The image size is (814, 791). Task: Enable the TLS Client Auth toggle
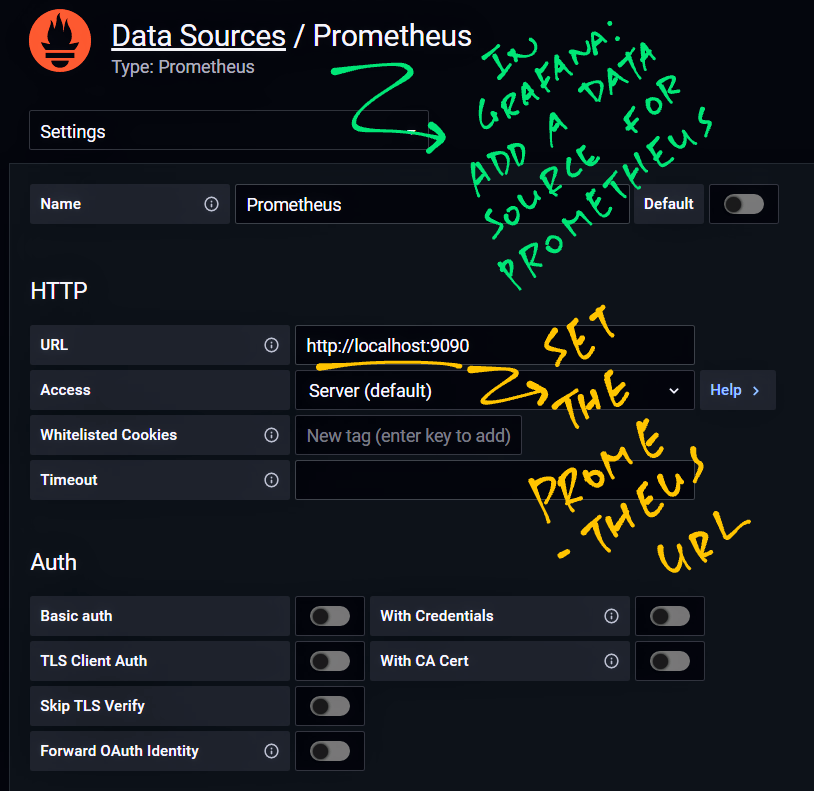coord(330,661)
